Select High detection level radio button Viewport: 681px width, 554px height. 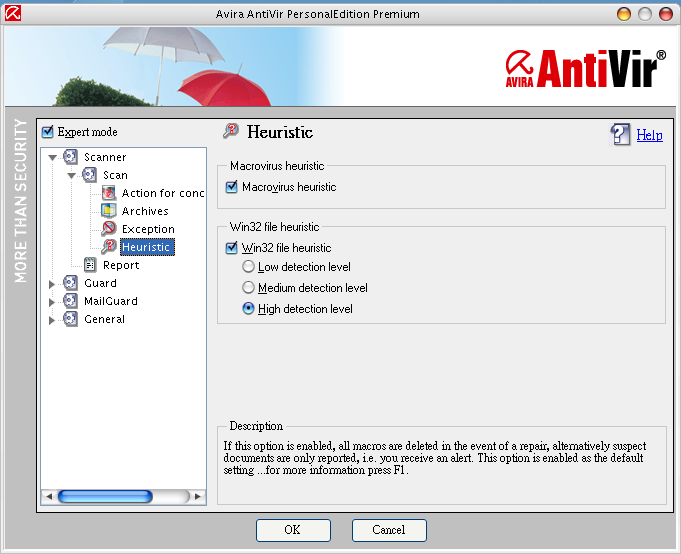click(248, 309)
